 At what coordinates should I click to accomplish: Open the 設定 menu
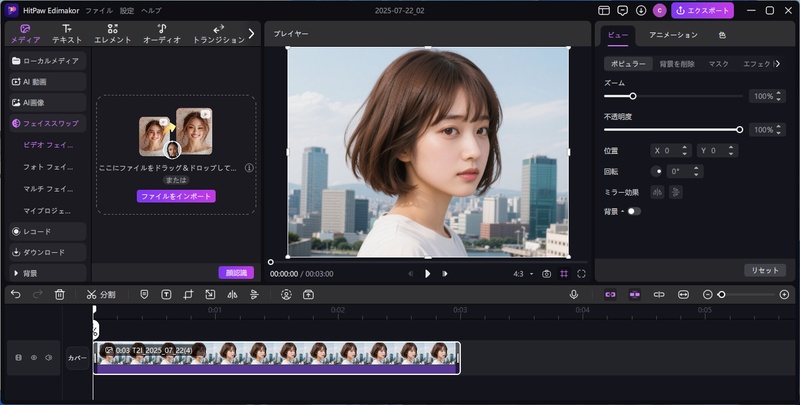click(x=127, y=10)
